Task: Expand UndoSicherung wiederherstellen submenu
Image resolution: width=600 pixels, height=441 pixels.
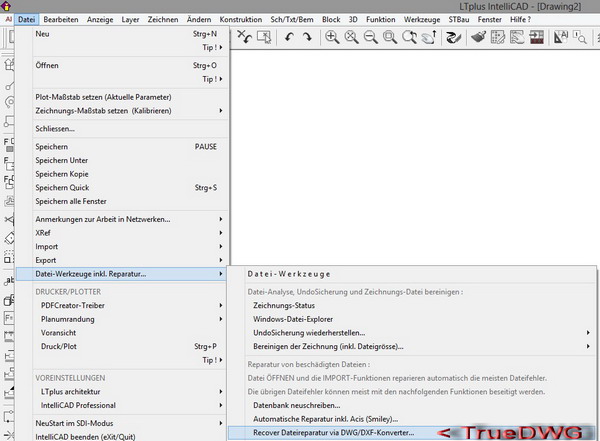Action: (588, 333)
